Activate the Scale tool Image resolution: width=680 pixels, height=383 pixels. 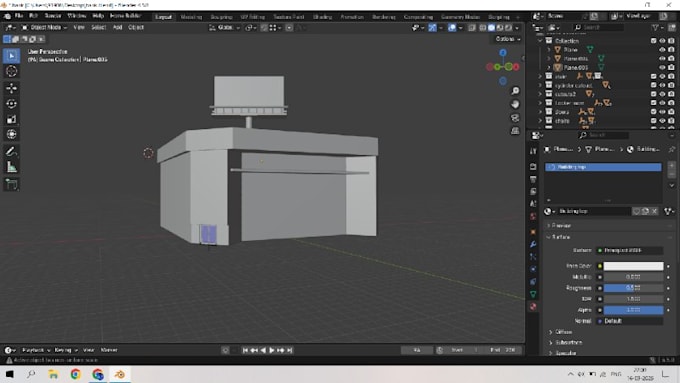pyautogui.click(x=12, y=119)
